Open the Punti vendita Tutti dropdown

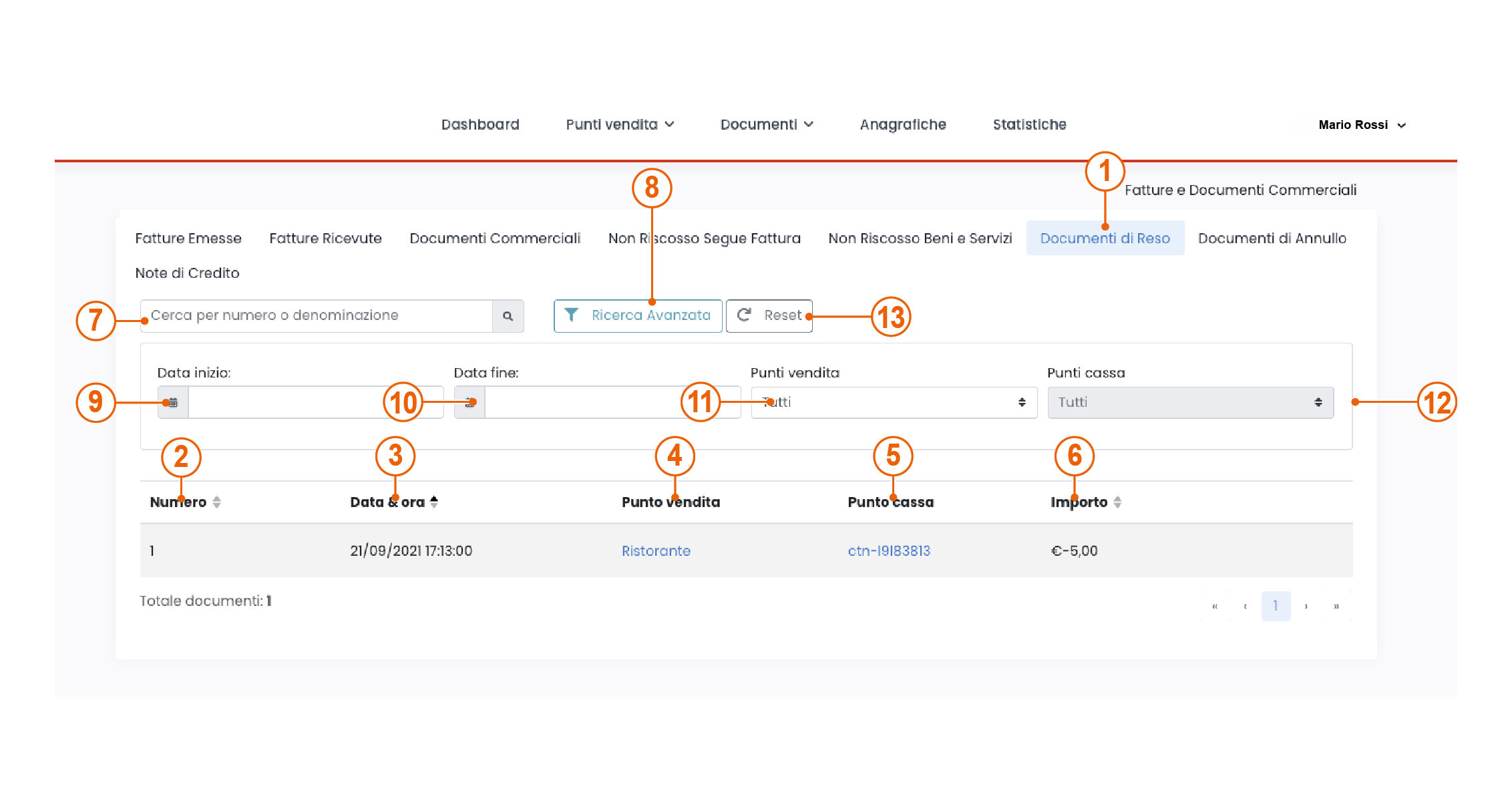tap(894, 402)
